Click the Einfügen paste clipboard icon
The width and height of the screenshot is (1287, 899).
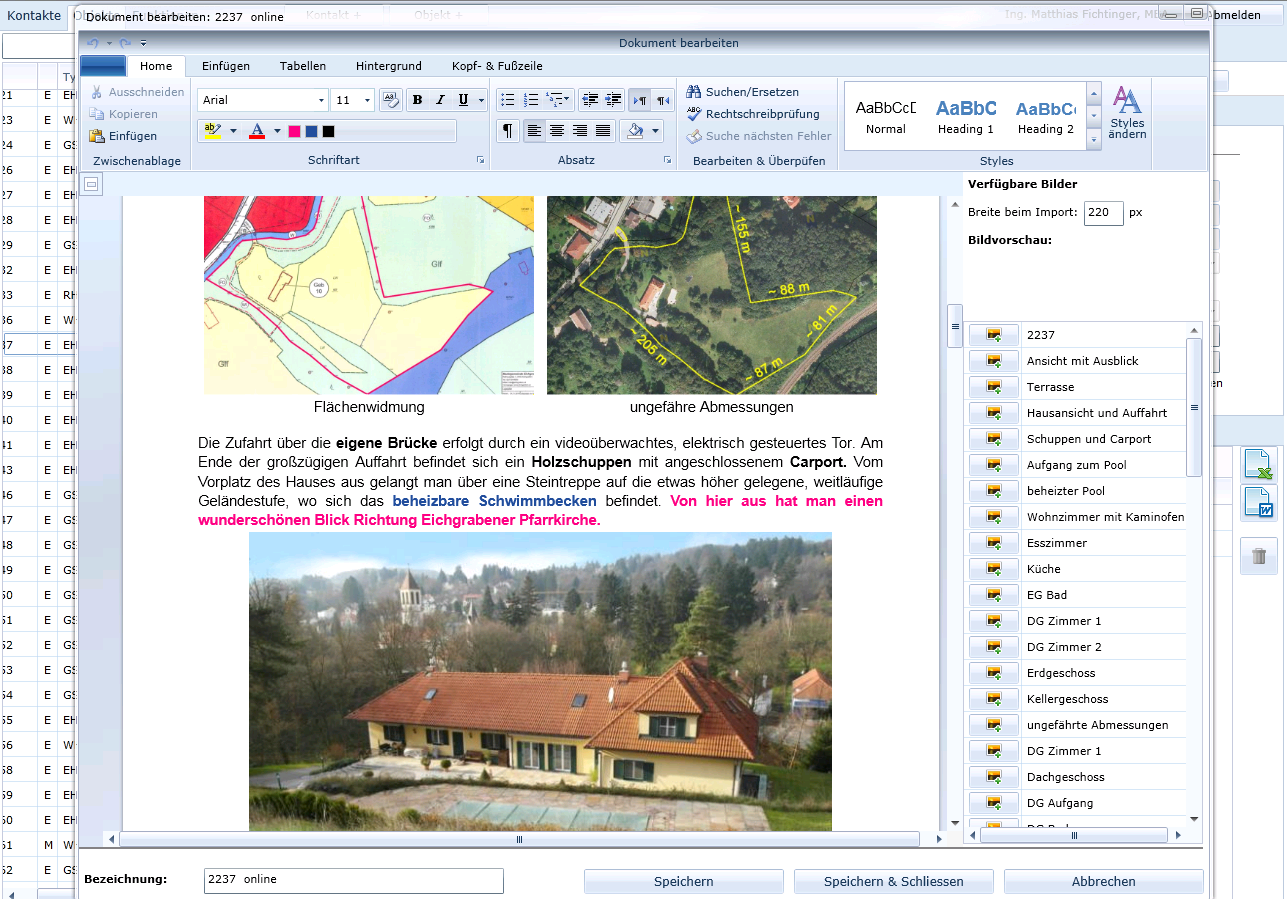pos(97,136)
